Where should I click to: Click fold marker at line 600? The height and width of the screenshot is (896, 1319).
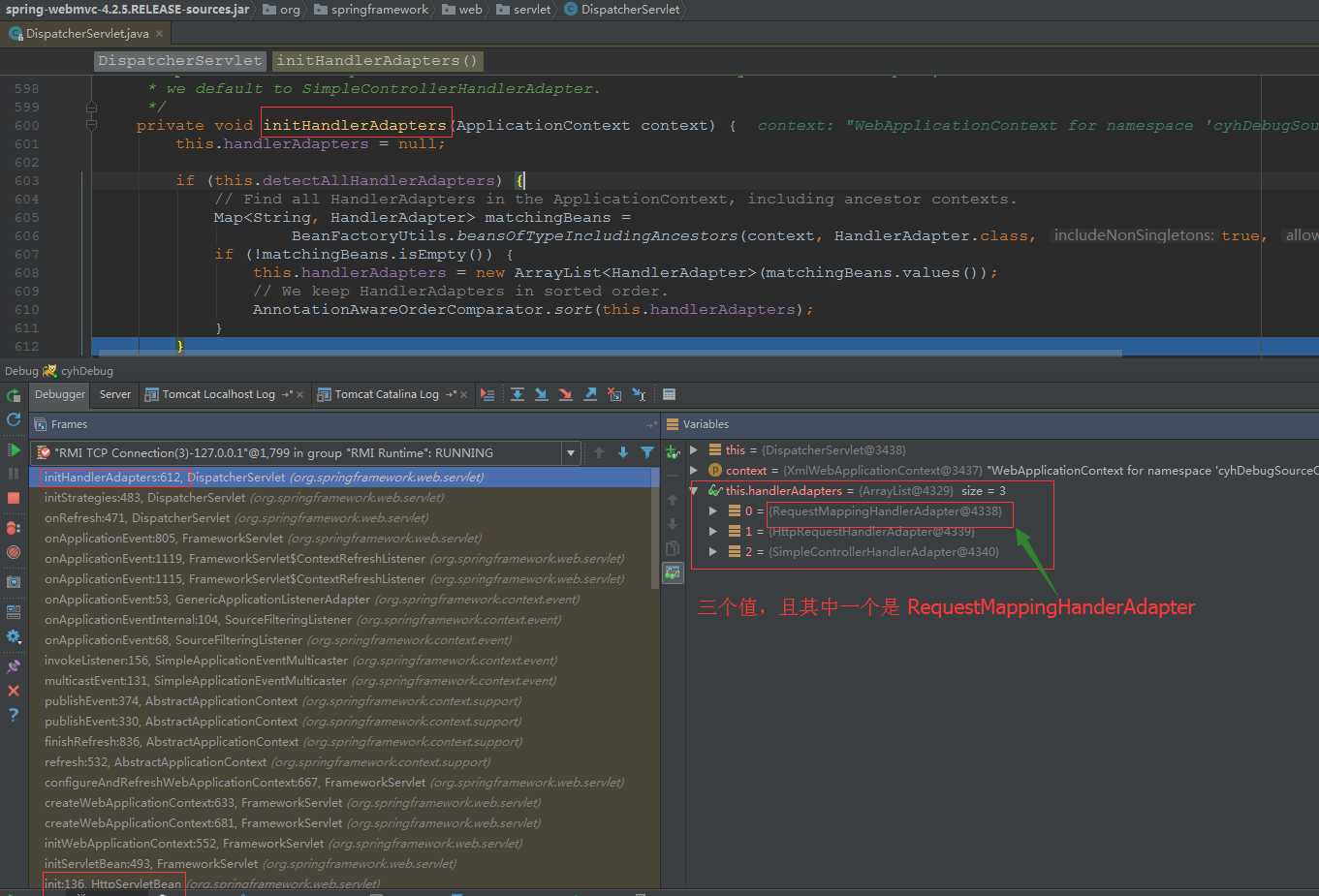[91, 125]
